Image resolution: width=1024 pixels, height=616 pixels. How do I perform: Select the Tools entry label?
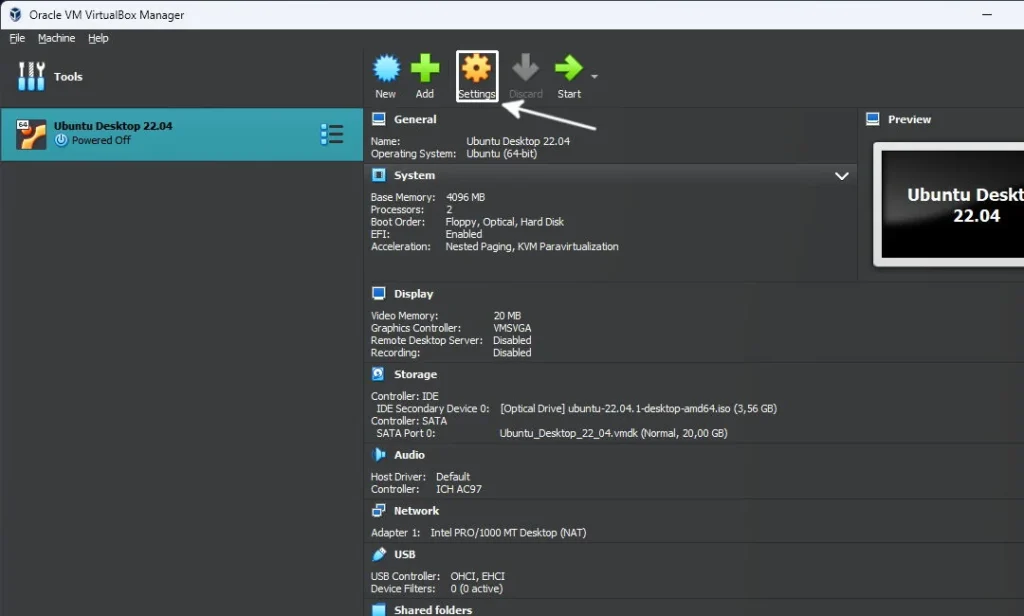[x=68, y=76]
